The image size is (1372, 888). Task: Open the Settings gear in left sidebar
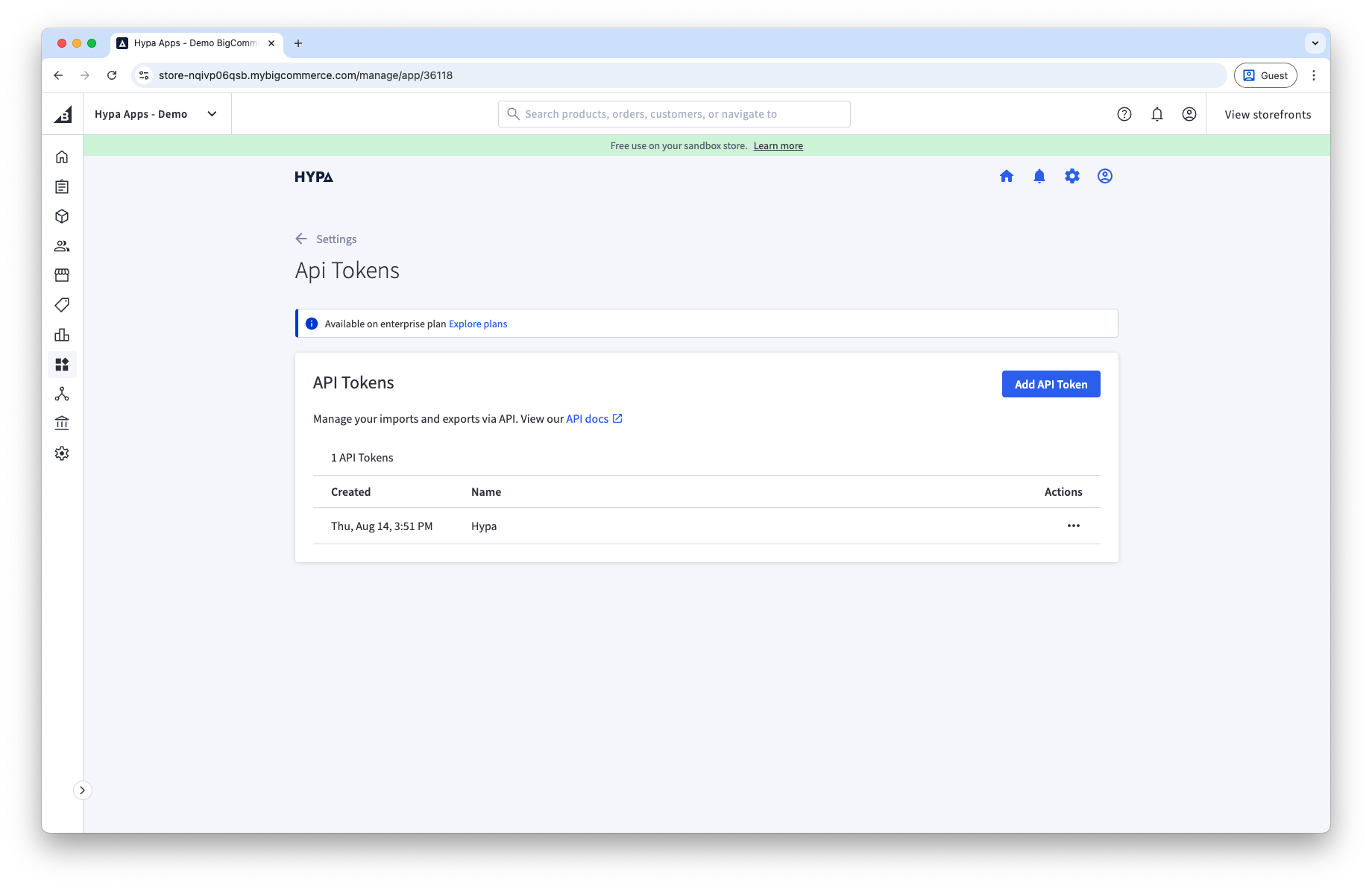point(62,453)
